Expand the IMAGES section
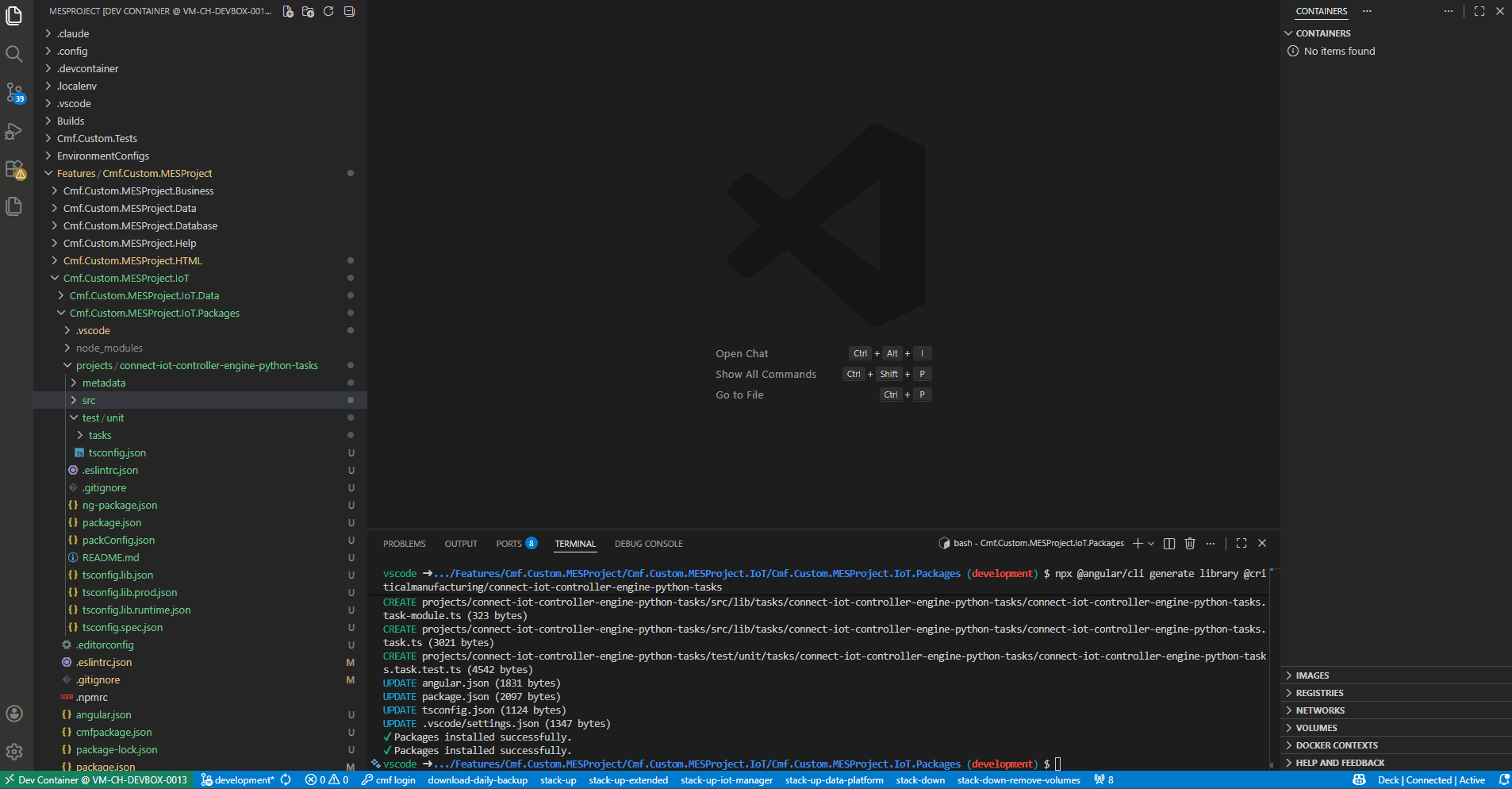Viewport: 1512px width, 789px height. 1312,675
